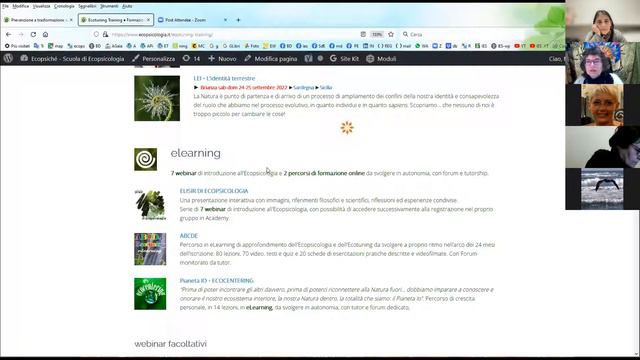The height and width of the screenshot is (360, 640).
Task: Open the Z Zoom bookmark
Action: click(437, 46)
